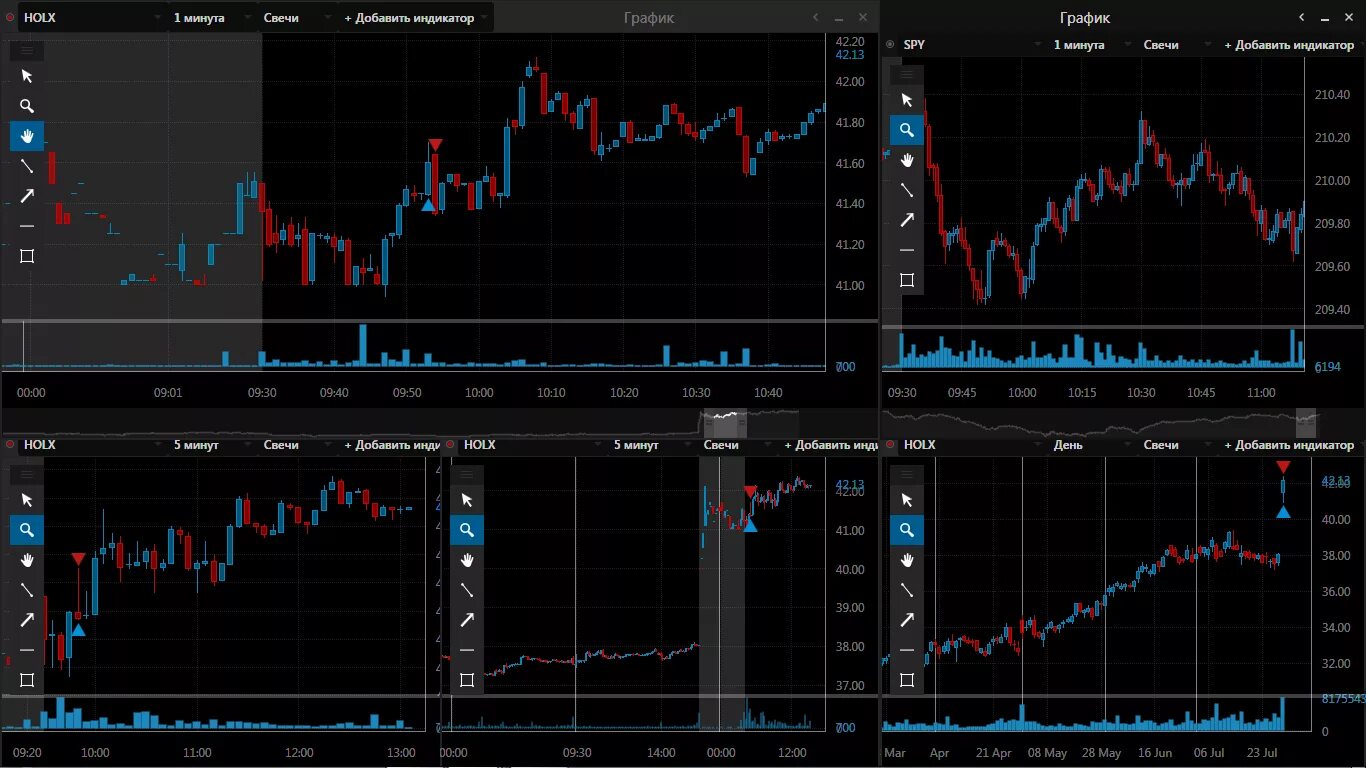
Task: Pick trend line tool in bottom-left HOLX 5 минут chart
Action: [27, 590]
